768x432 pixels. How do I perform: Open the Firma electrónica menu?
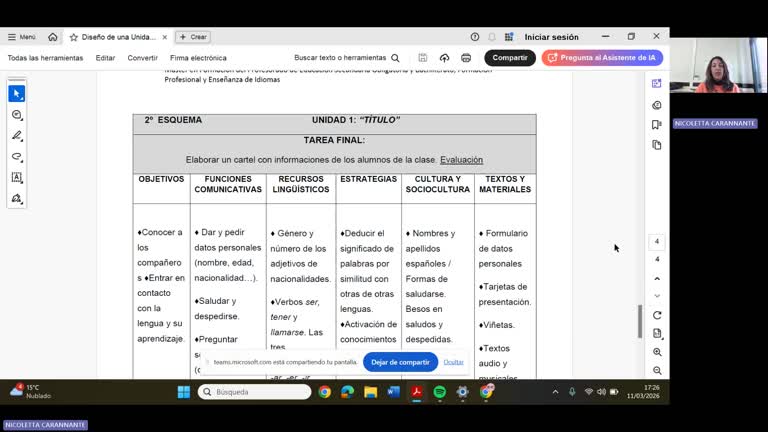click(198, 58)
